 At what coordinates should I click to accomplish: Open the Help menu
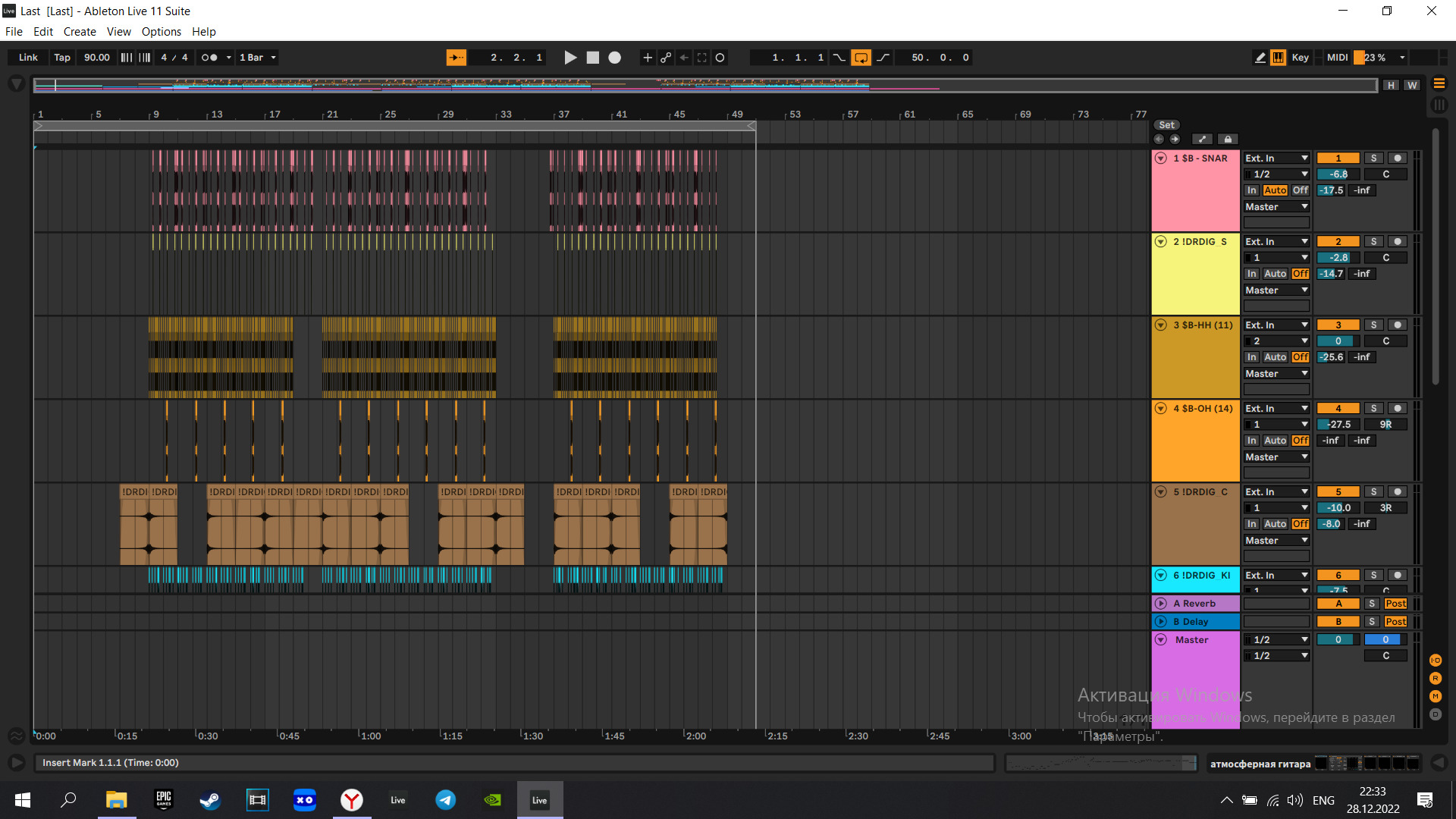click(204, 32)
